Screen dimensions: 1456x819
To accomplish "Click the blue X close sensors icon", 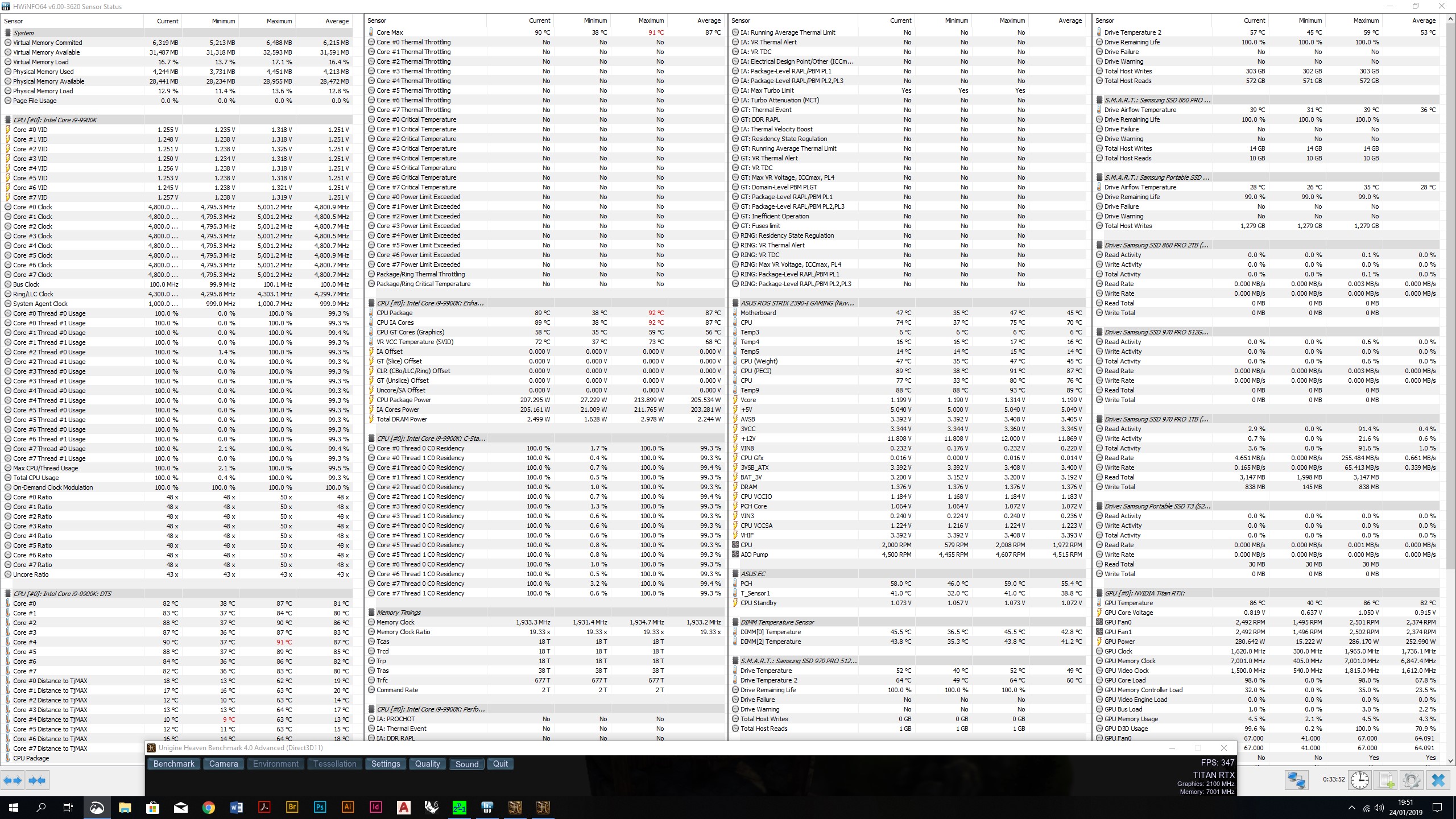I will coord(1438,780).
